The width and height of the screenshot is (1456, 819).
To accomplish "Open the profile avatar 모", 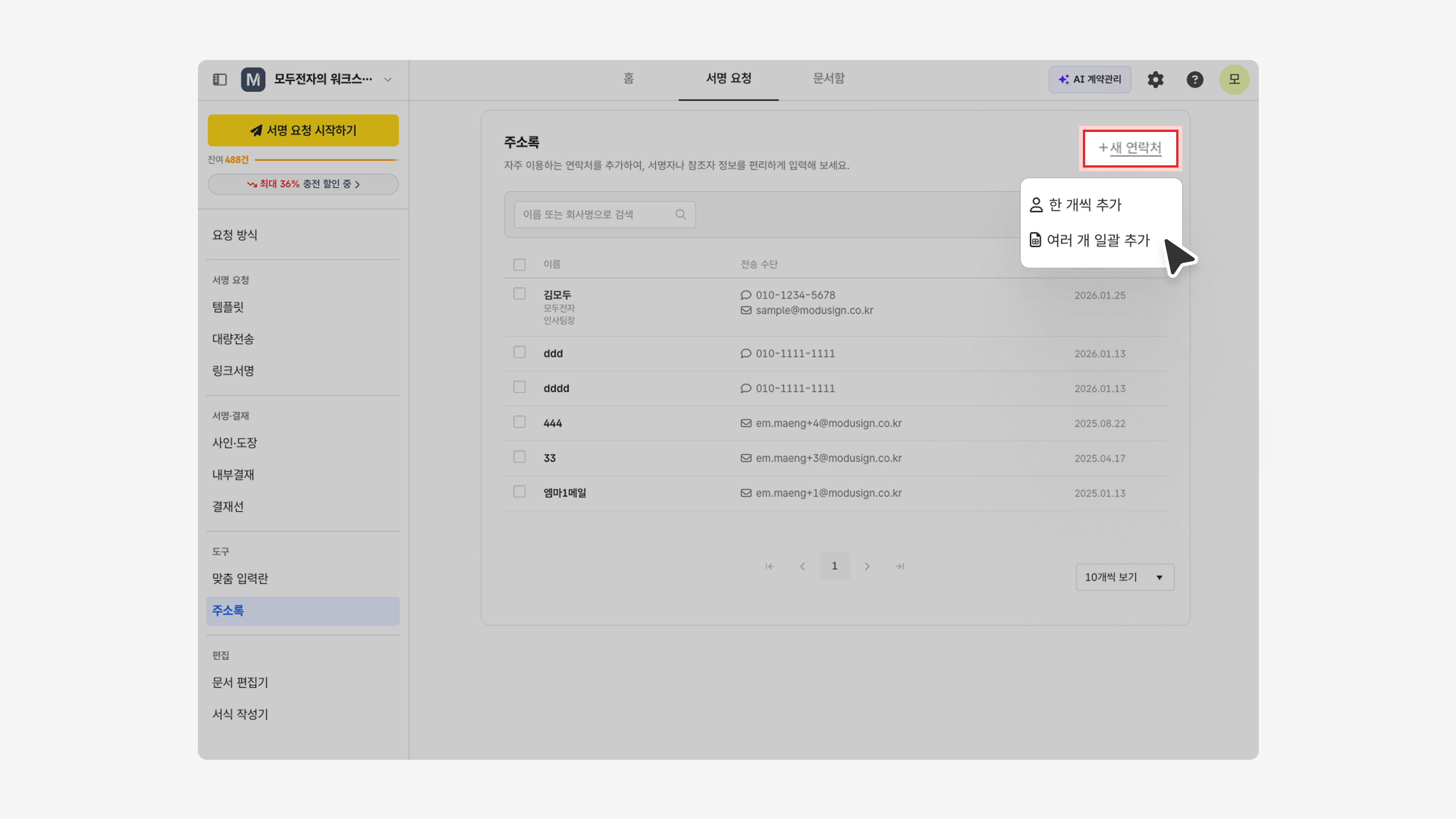I will tap(1234, 80).
